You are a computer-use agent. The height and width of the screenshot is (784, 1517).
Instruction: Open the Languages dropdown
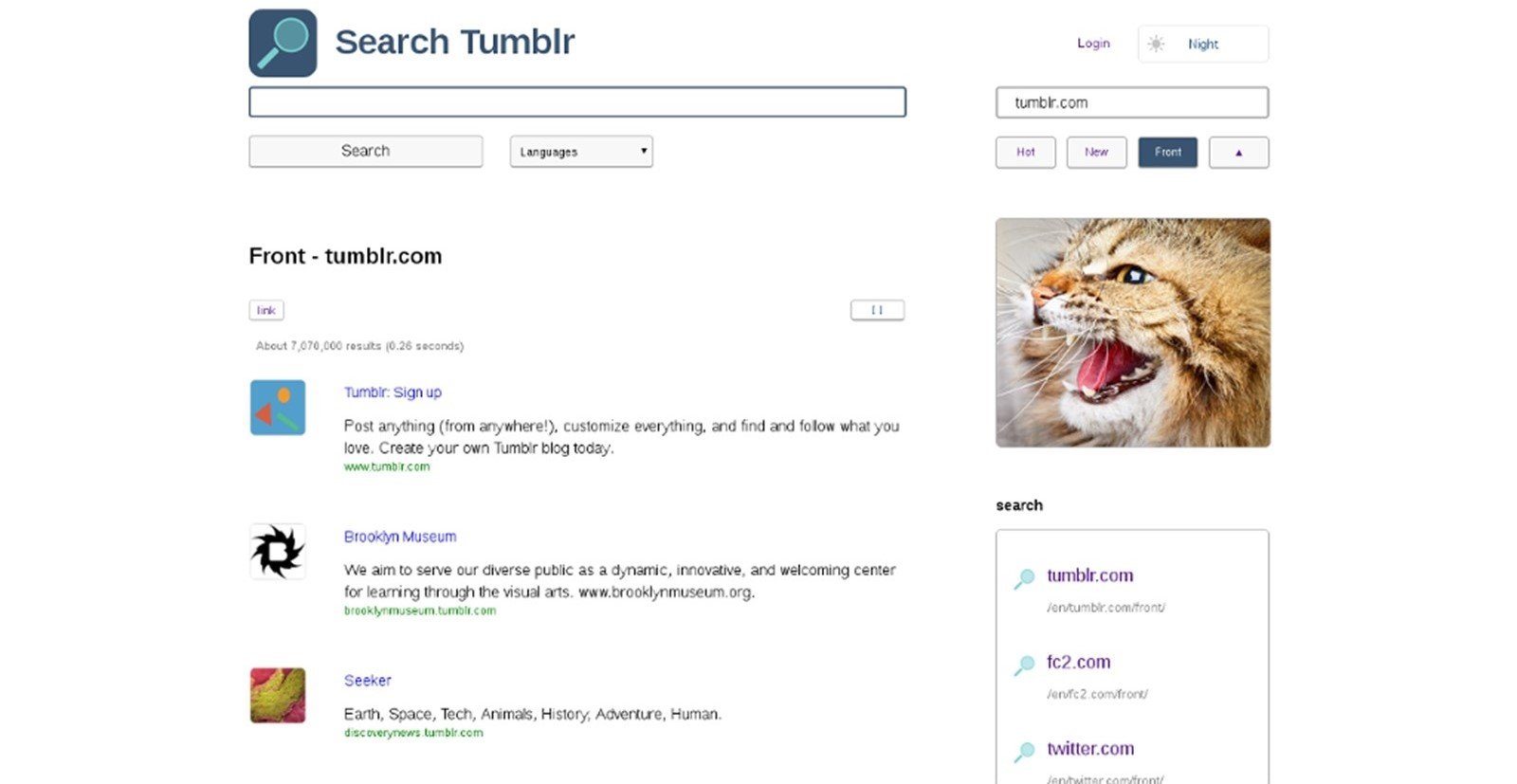[x=581, y=152]
